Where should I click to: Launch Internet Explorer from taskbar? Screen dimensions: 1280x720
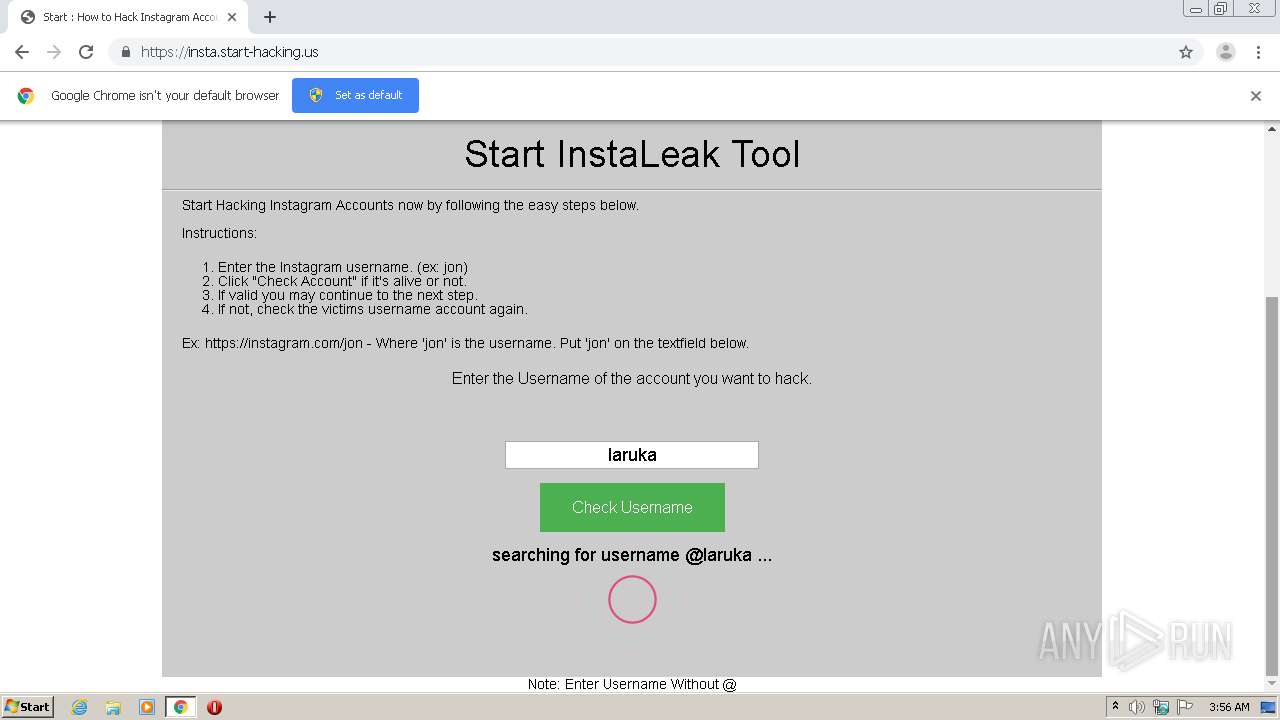[x=80, y=707]
